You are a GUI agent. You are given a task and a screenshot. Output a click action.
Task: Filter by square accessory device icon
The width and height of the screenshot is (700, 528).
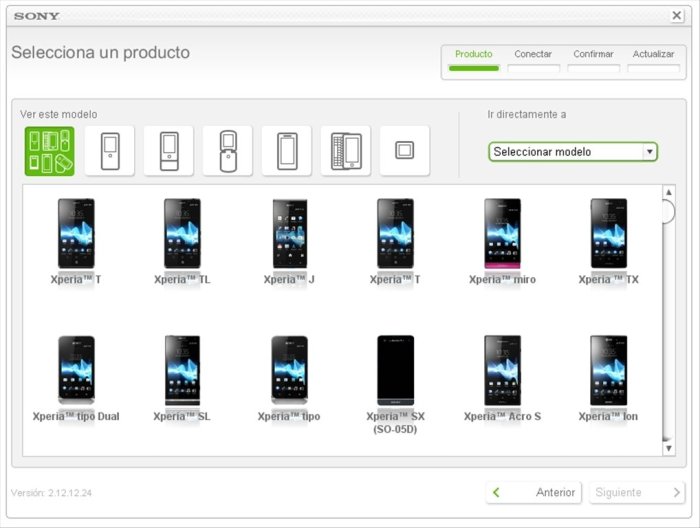point(404,151)
